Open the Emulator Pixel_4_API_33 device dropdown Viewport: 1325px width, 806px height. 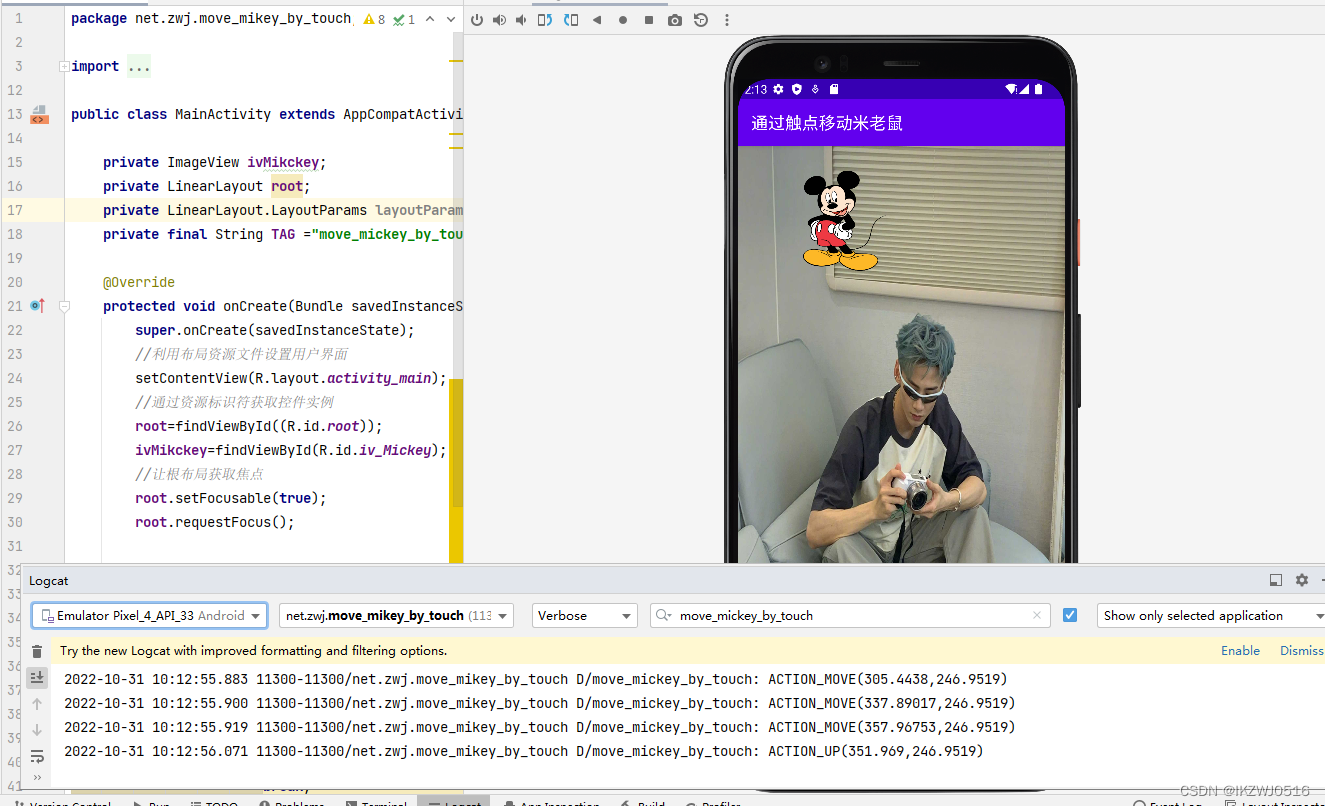pyautogui.click(x=150, y=616)
